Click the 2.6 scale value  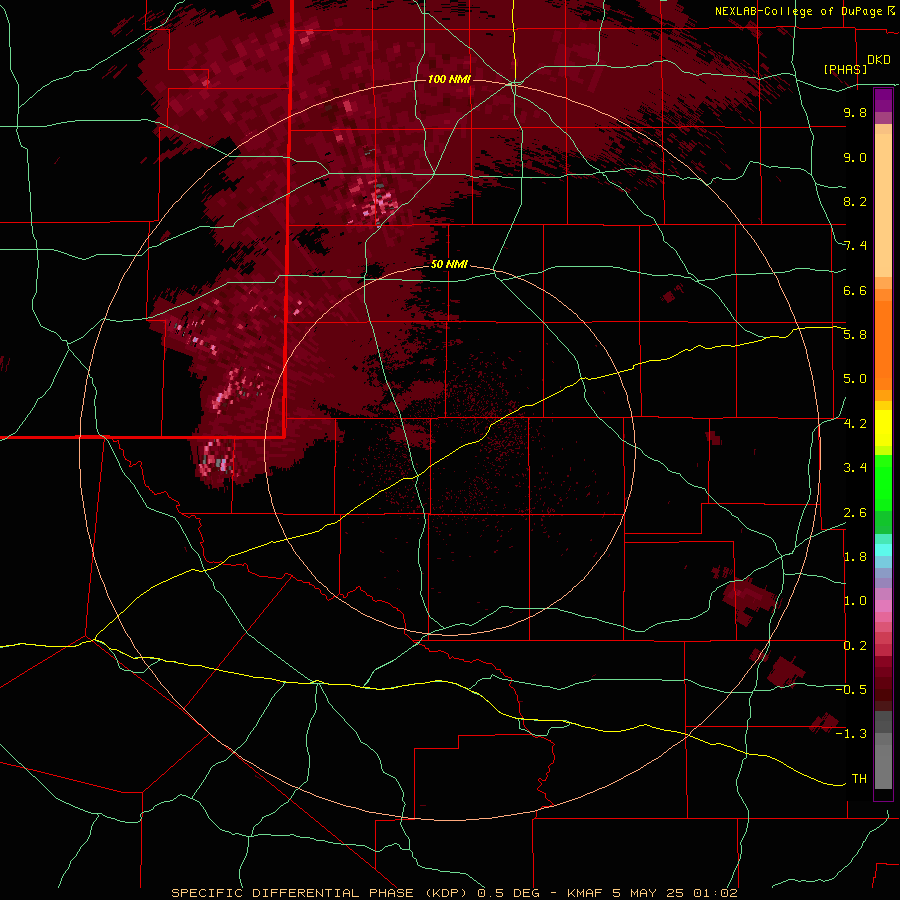point(855,513)
